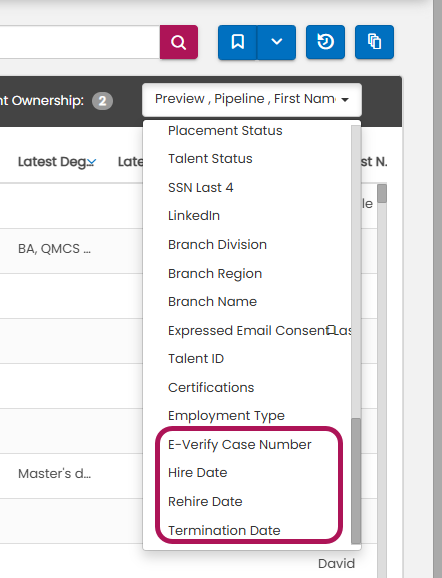Choose Branch Name option

click(x=212, y=302)
